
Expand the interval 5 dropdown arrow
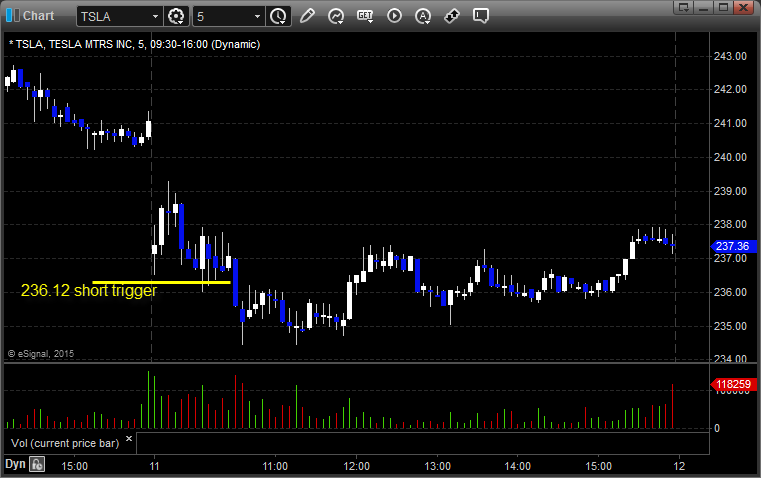coord(258,16)
